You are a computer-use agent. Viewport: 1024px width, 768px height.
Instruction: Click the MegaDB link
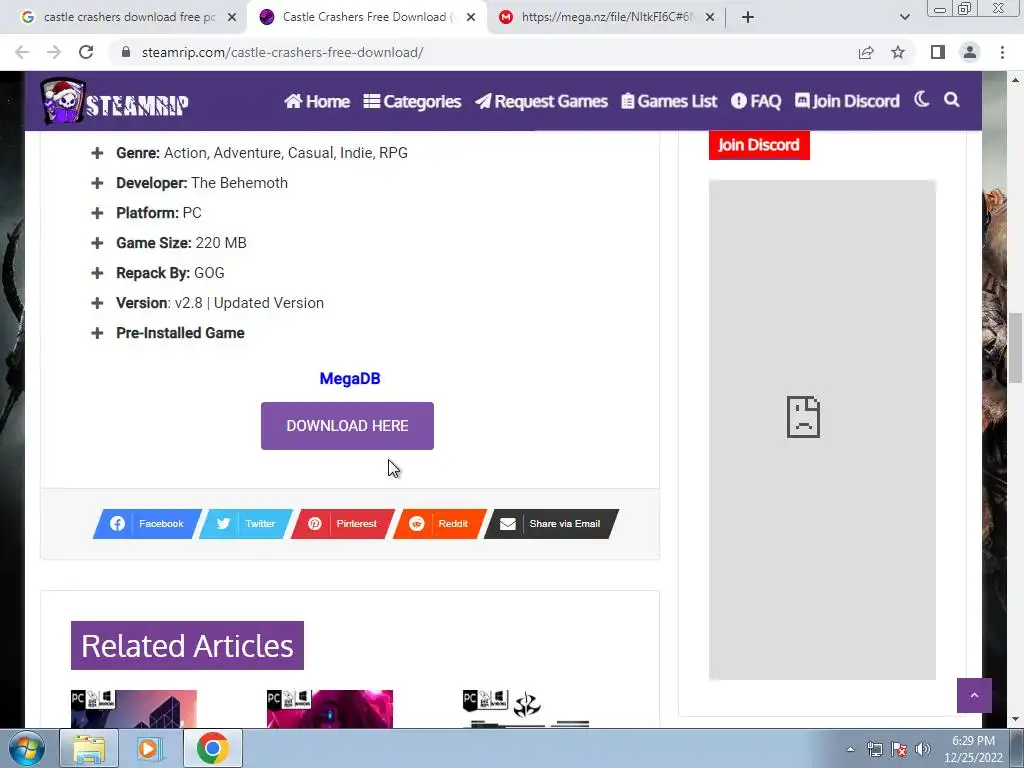(x=350, y=379)
